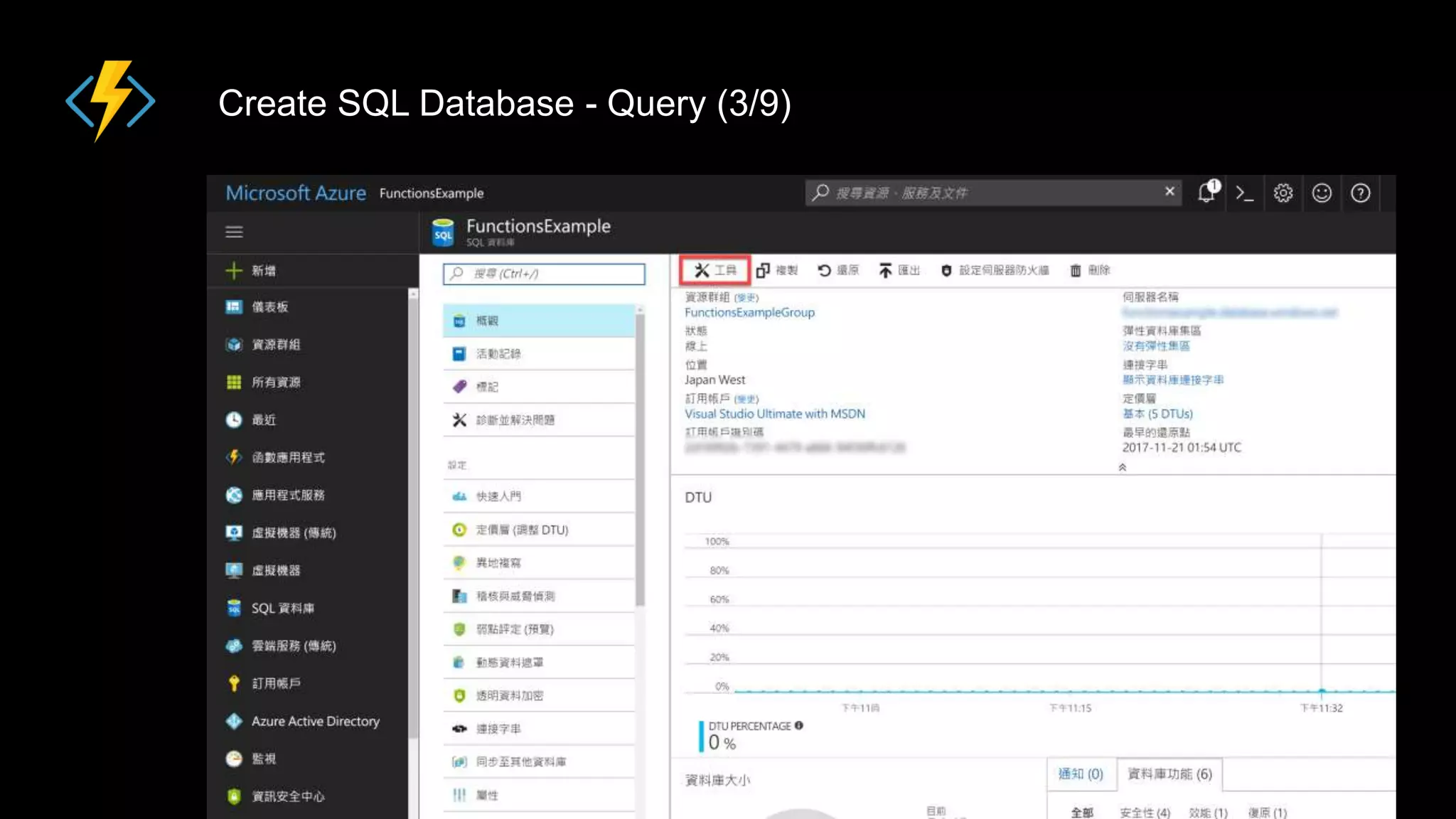Viewport: 1456px width, 819px height.
Task: Select 復原 (1) feature filter
Action: pos(1268,812)
